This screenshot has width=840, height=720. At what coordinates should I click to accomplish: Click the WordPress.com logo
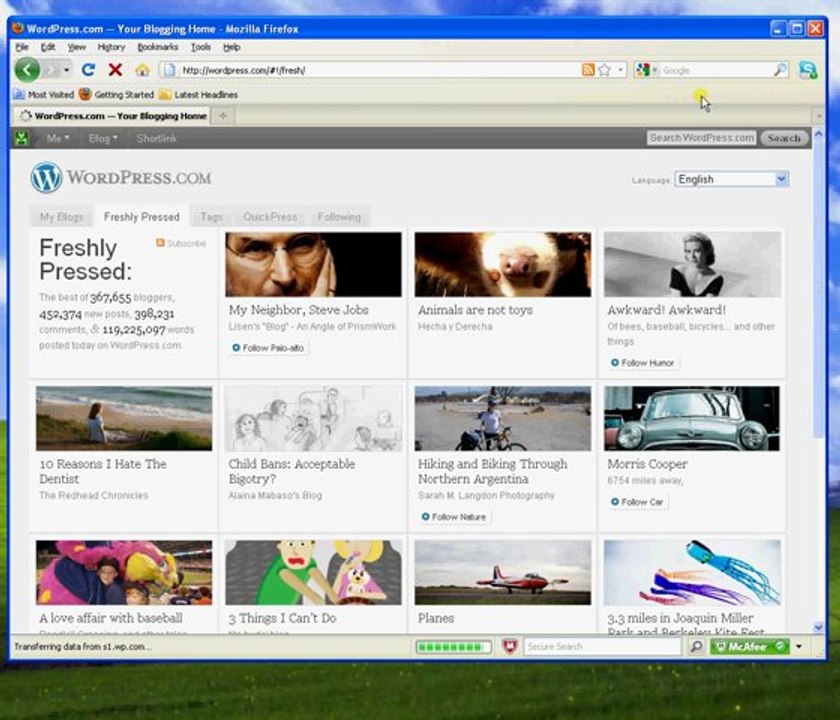(121, 177)
